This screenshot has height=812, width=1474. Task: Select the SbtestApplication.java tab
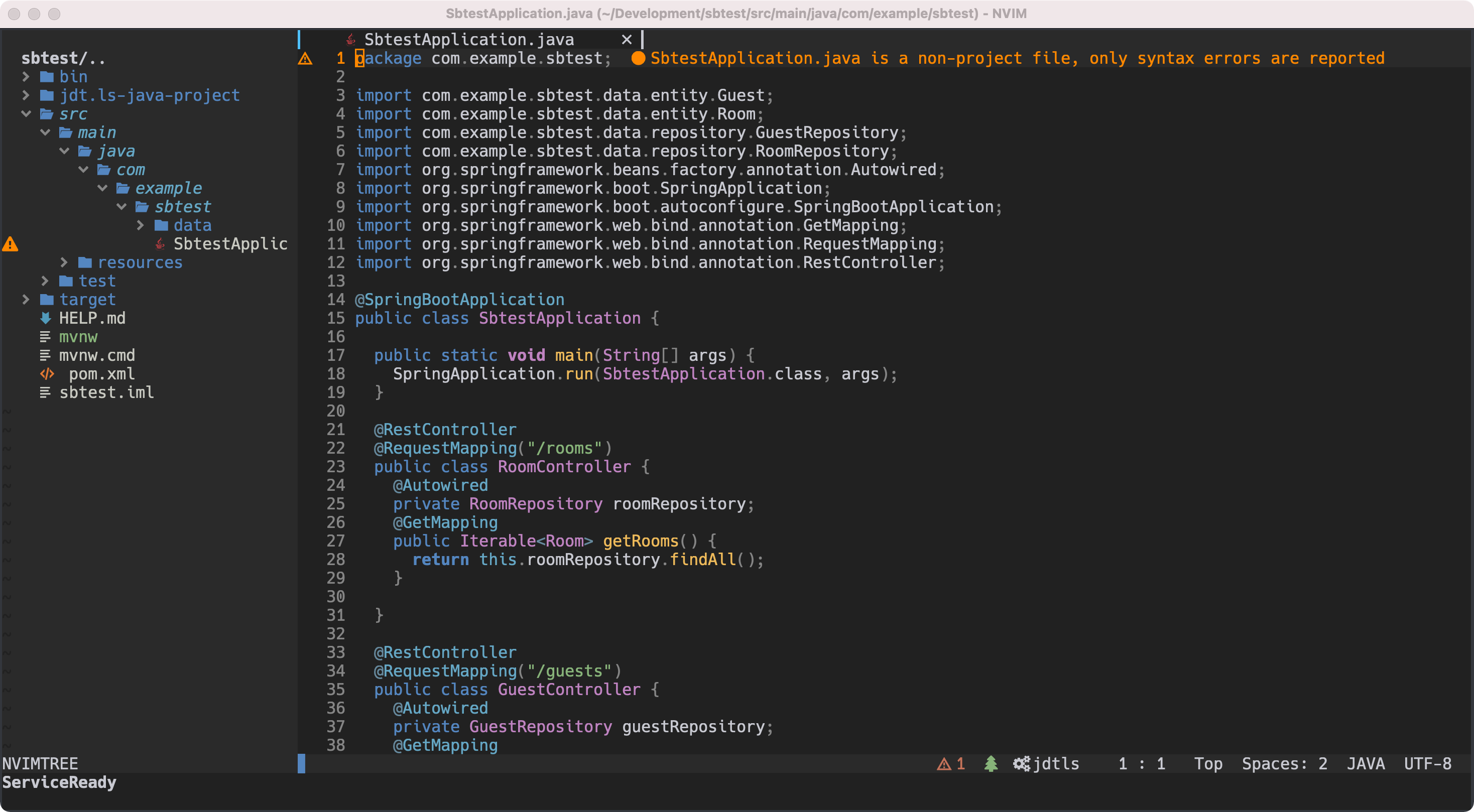coord(469,39)
